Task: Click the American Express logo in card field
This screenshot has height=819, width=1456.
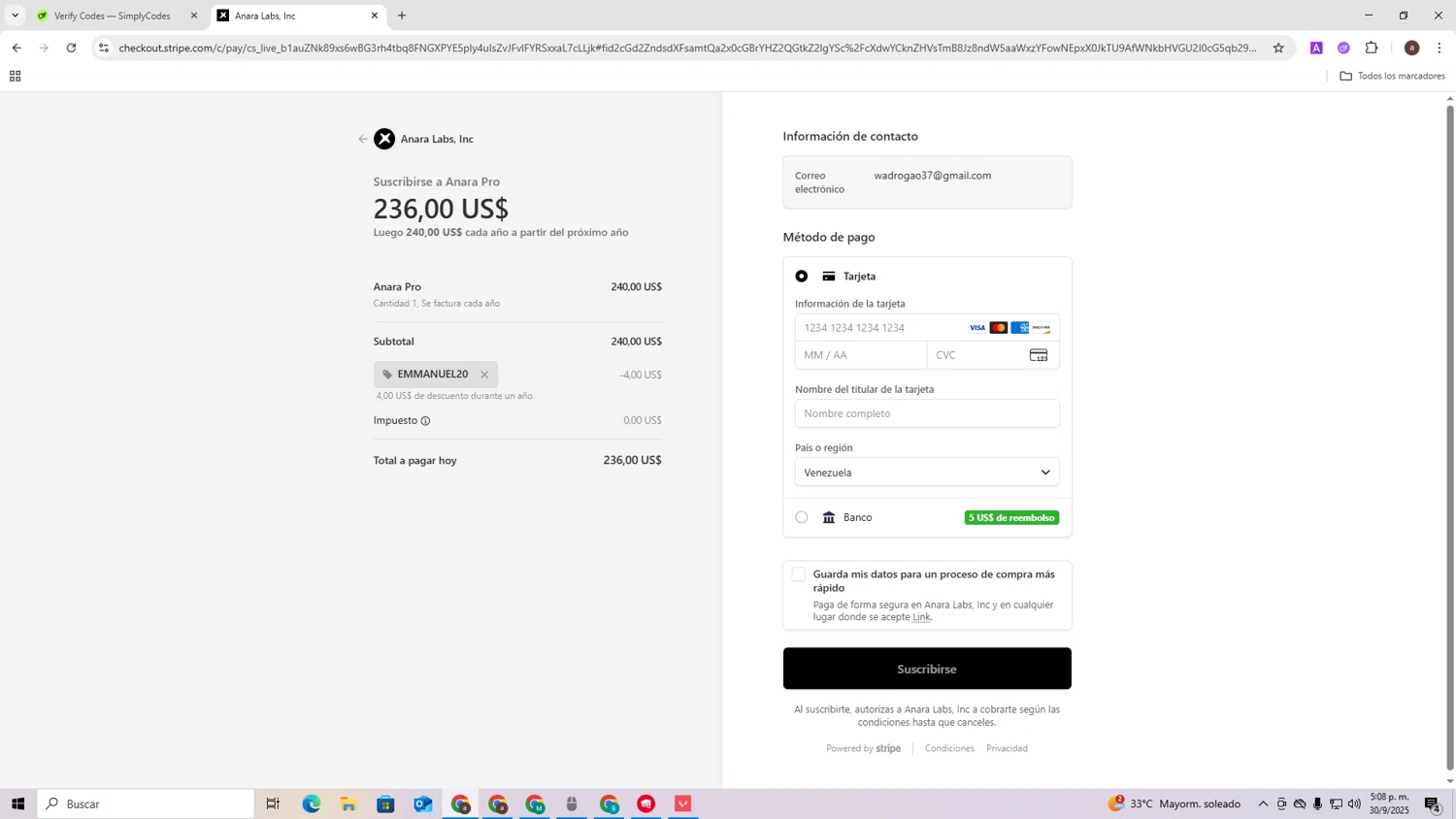Action: 1019,328
